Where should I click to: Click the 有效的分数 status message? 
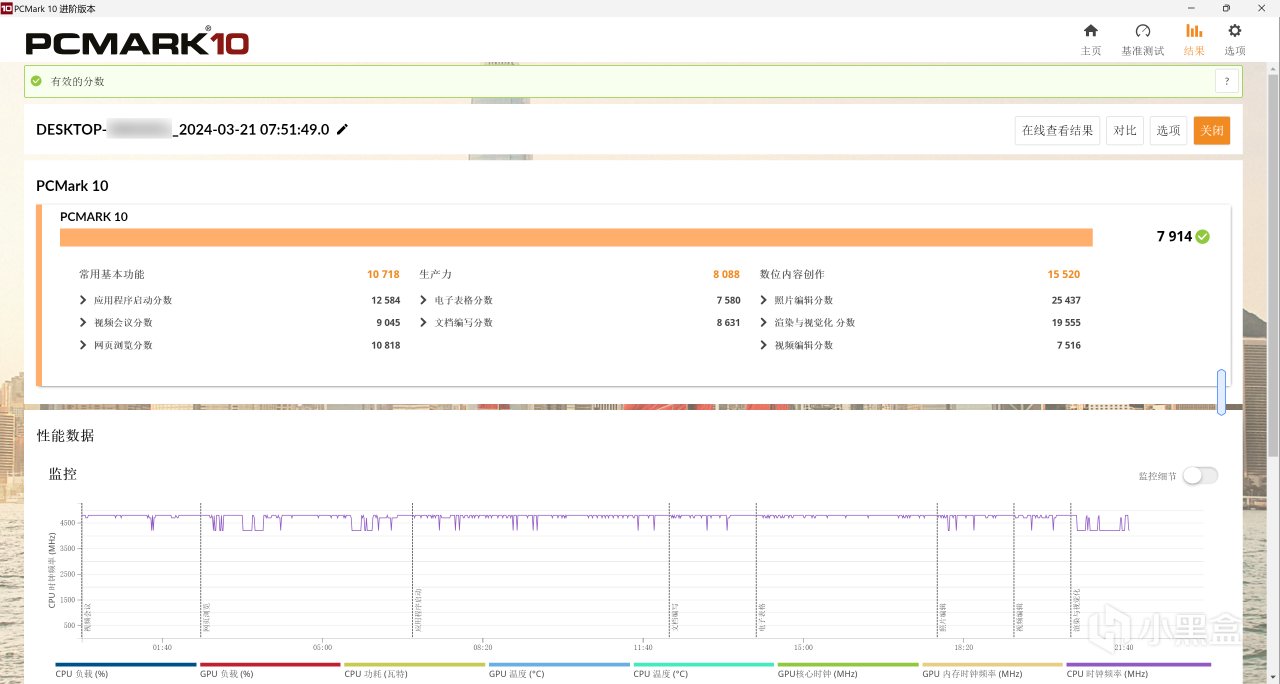point(78,81)
